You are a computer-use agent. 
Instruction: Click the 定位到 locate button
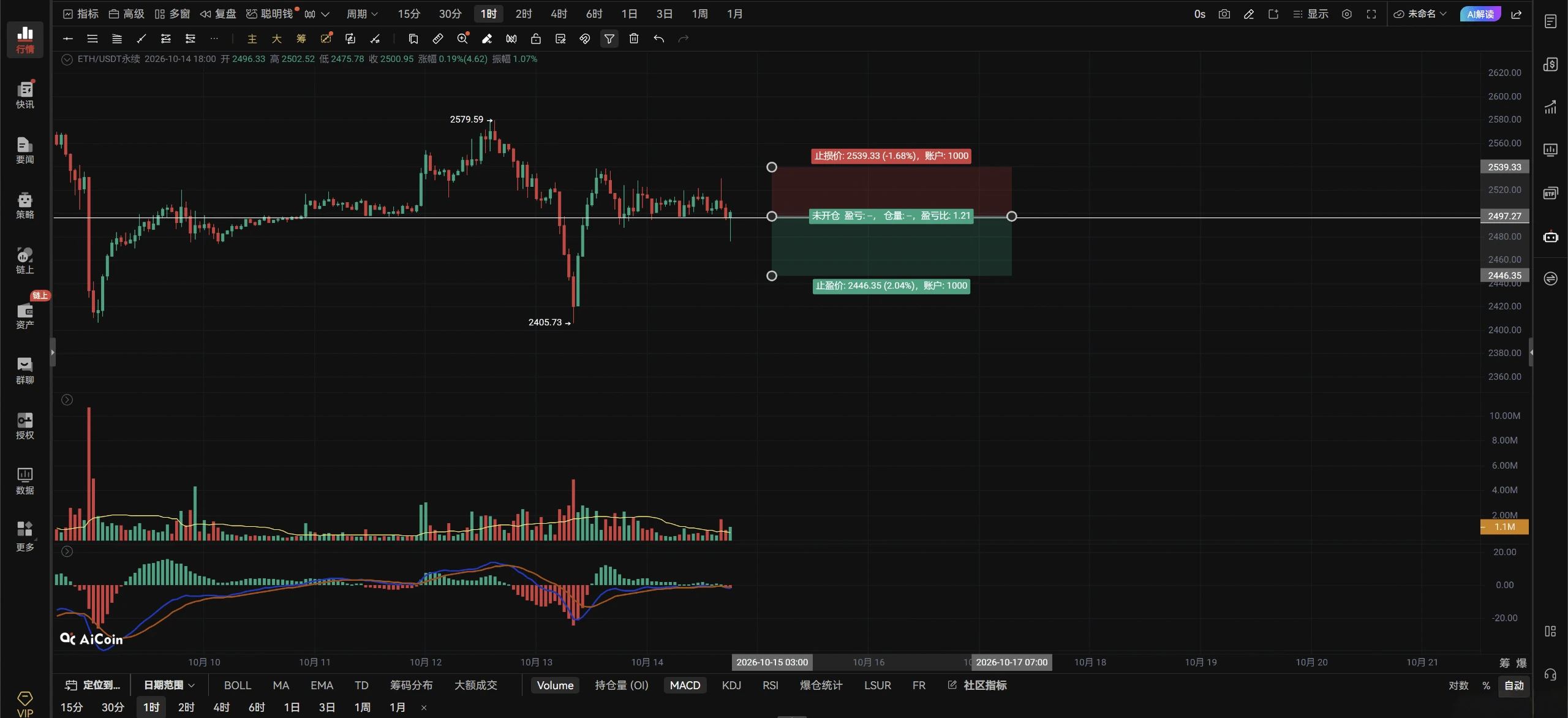click(93, 685)
